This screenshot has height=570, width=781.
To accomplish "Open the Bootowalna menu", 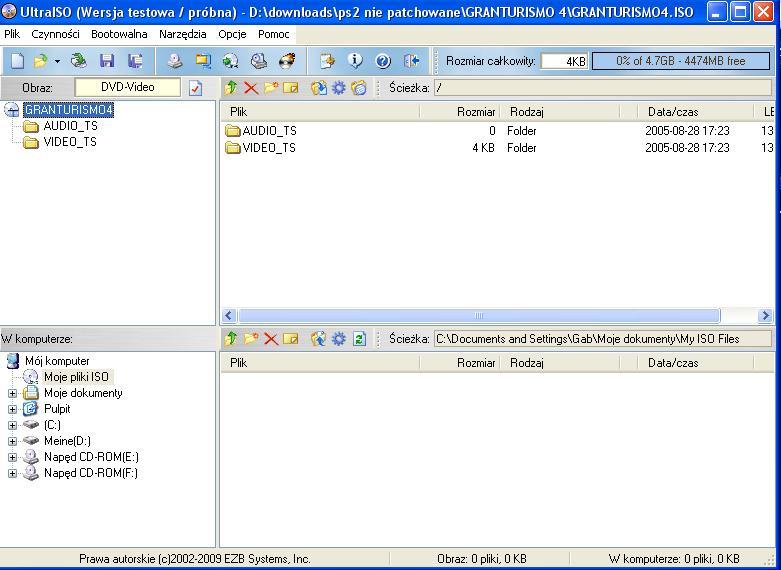I will [119, 34].
